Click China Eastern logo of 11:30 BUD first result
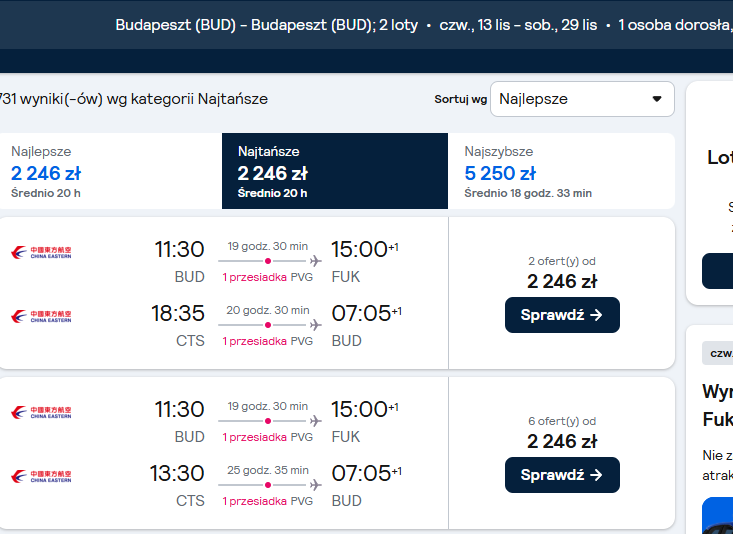The height and width of the screenshot is (534, 733). pyautogui.click(x=41, y=253)
